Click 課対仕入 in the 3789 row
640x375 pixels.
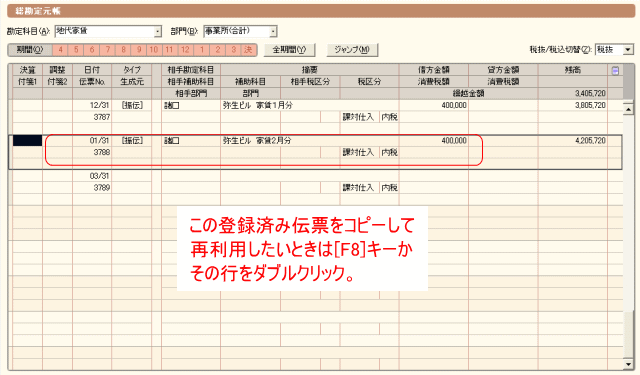point(358,188)
